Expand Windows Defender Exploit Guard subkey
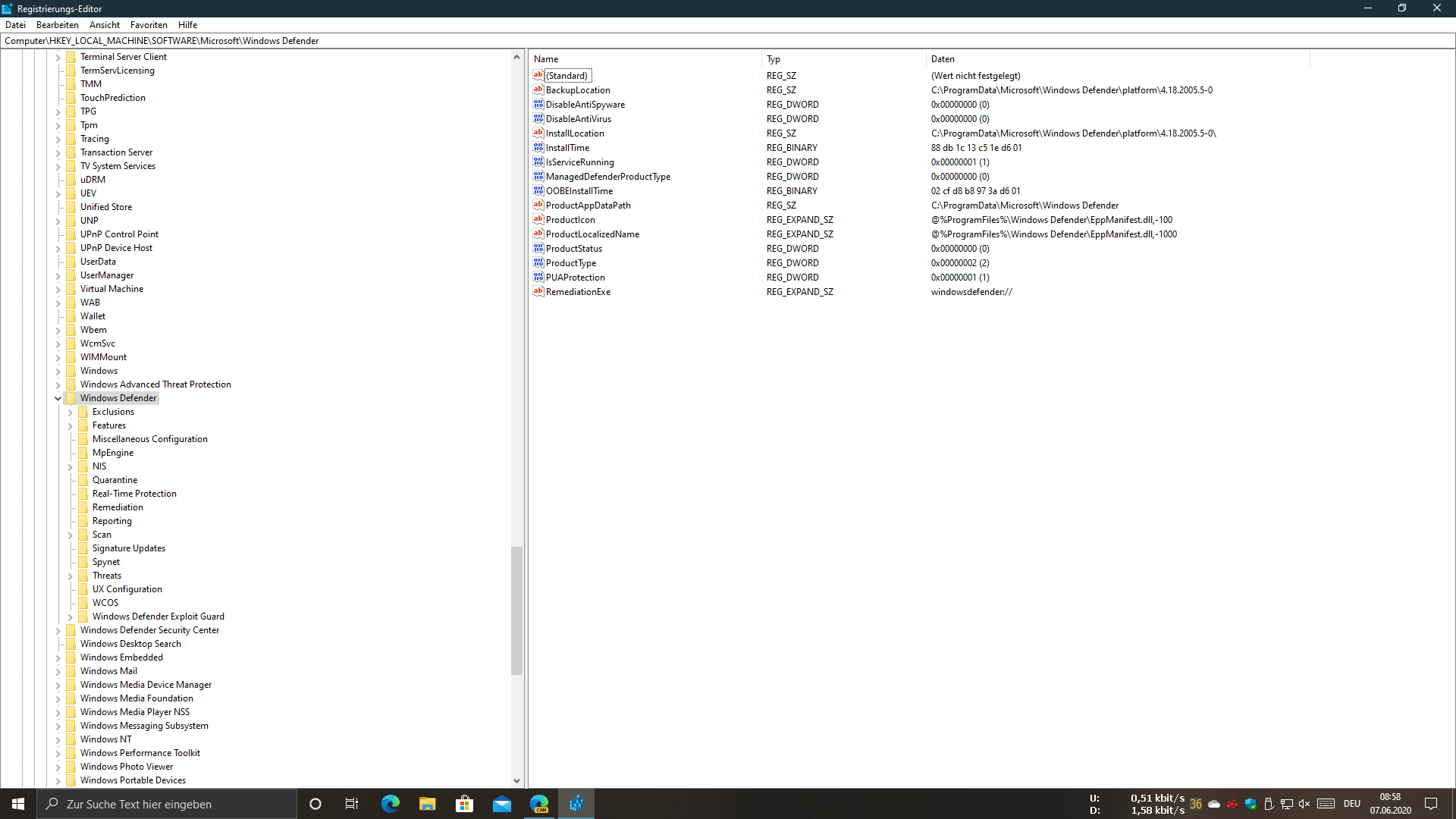This screenshot has height=819, width=1456. (x=71, y=617)
